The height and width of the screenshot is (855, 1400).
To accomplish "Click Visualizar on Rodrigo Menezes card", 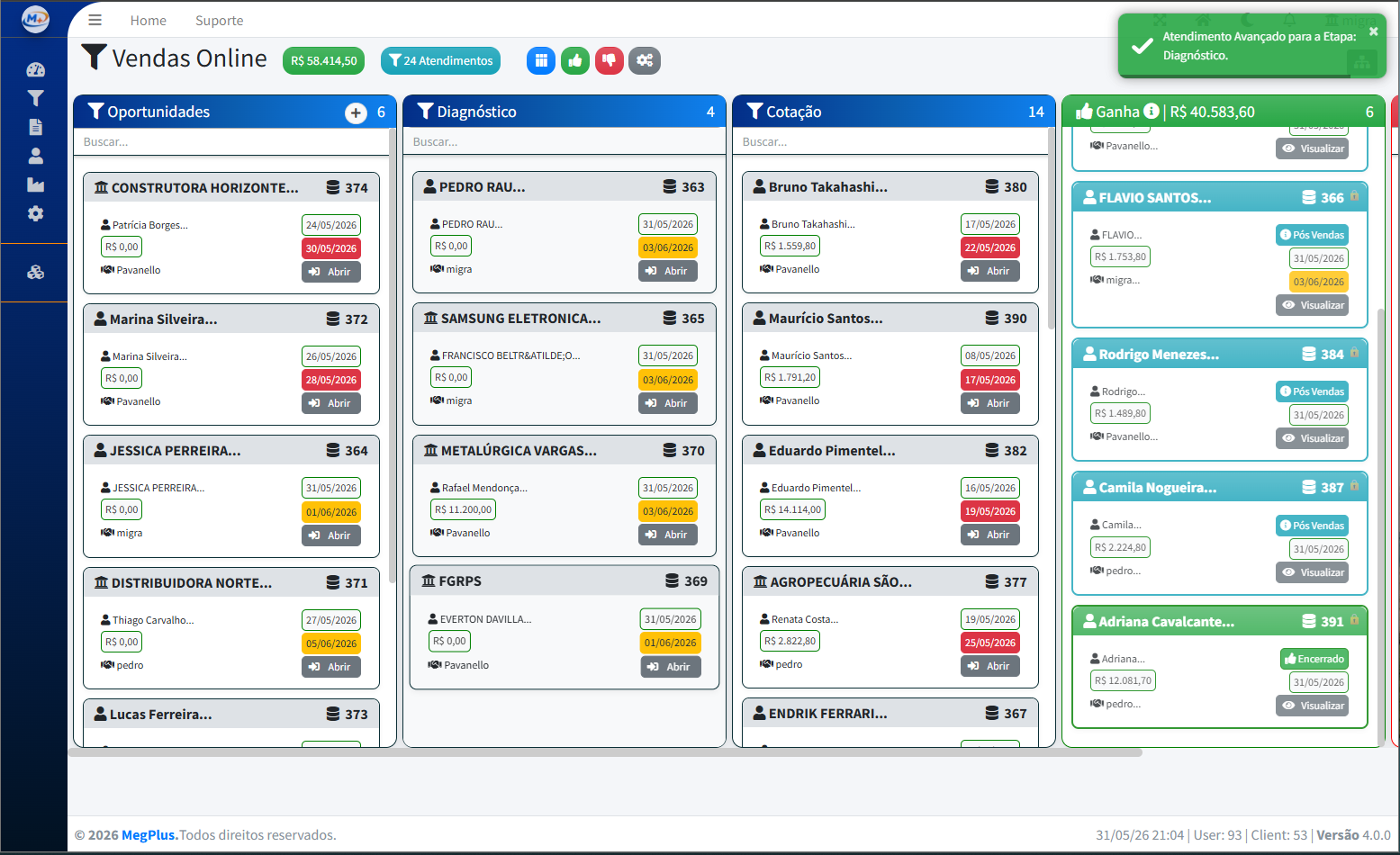I will [1312, 438].
